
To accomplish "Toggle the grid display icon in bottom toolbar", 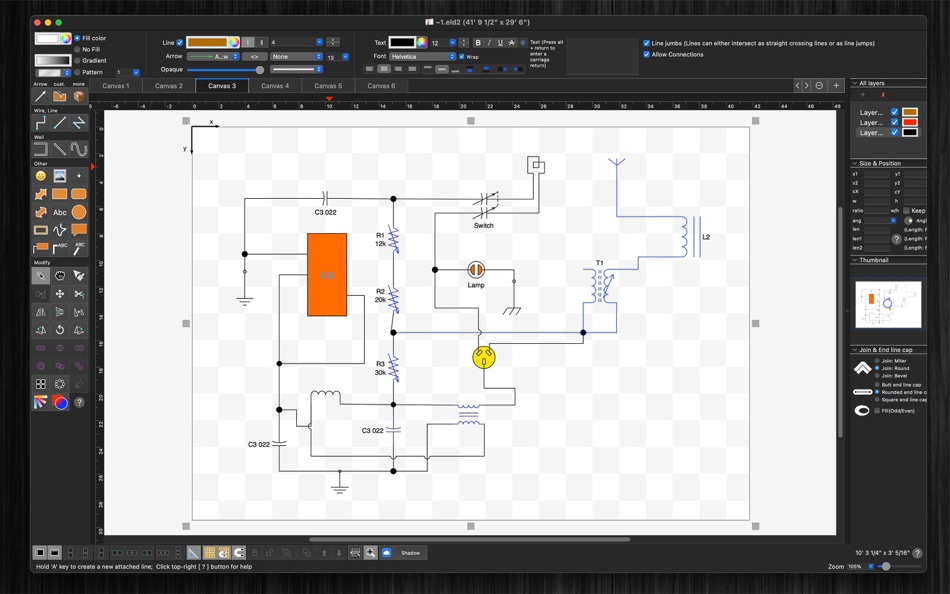I will (209, 553).
